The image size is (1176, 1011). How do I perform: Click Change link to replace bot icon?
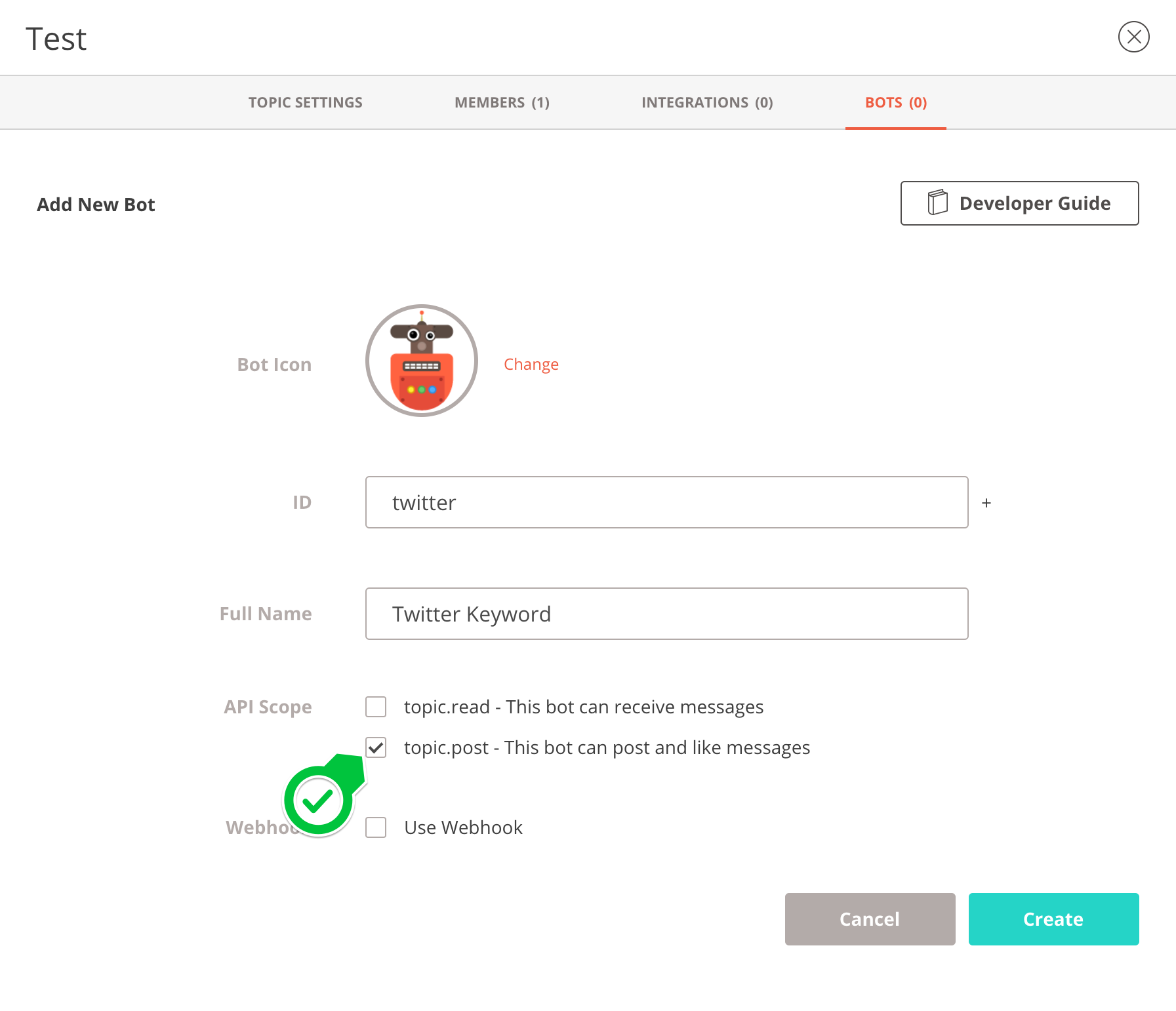[x=531, y=365]
